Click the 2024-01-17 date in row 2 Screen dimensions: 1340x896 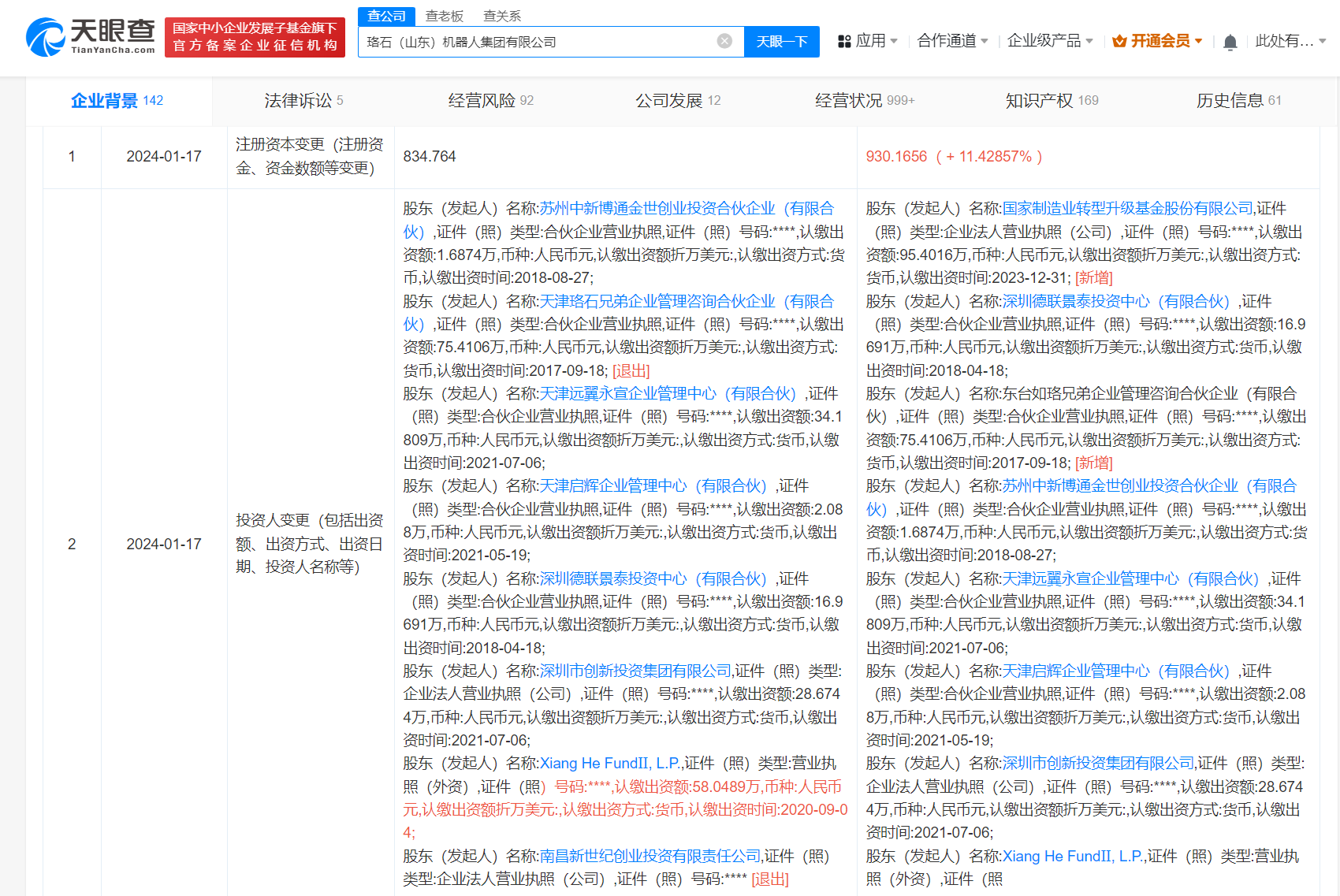tap(164, 545)
